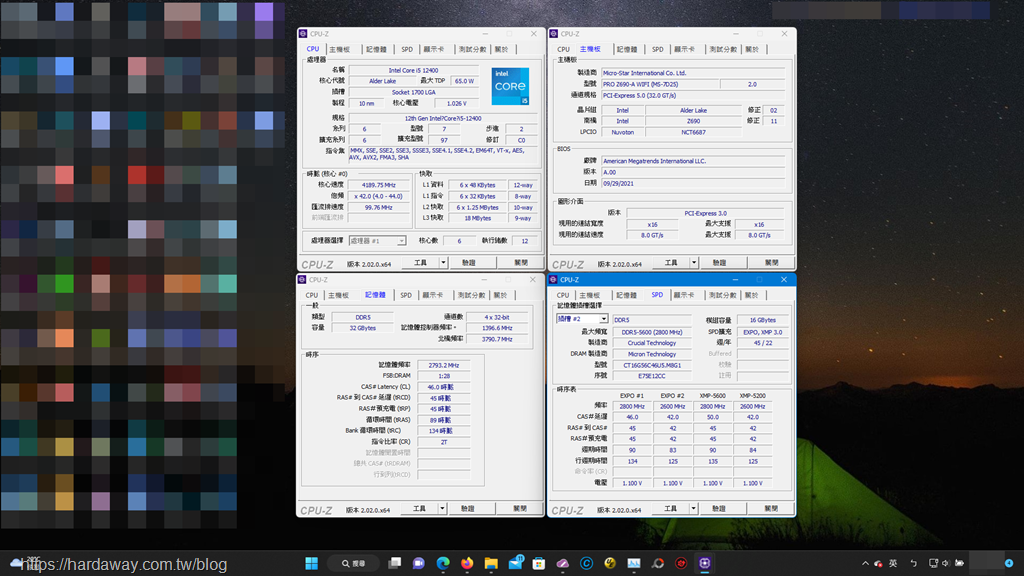
Task: Click the 2793.2 MHz memory frequency value
Action: click(x=443, y=365)
